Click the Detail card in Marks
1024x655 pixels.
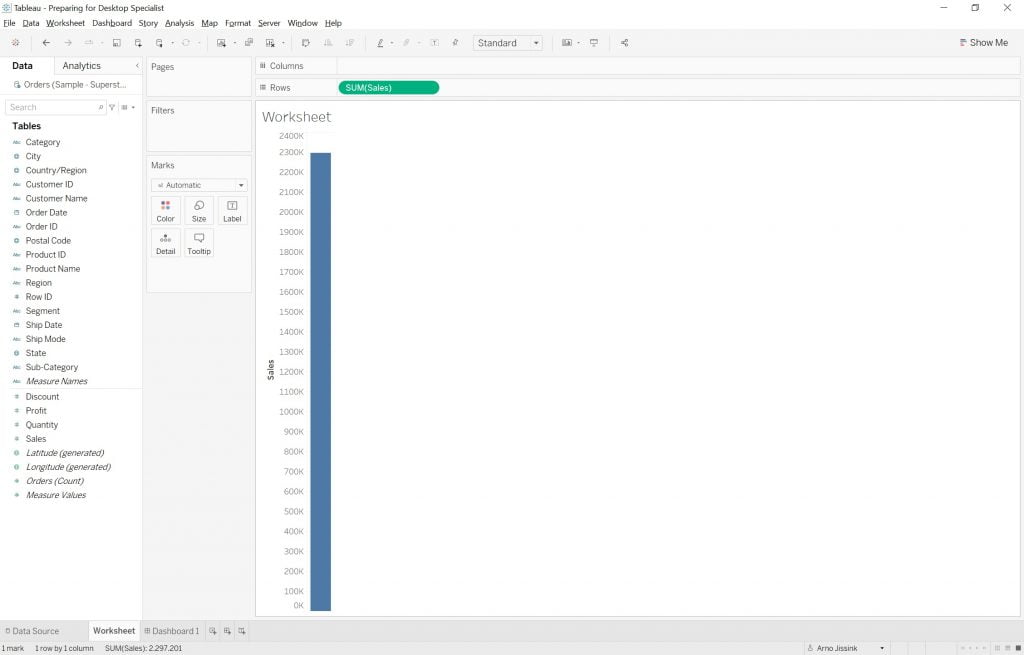pos(165,243)
